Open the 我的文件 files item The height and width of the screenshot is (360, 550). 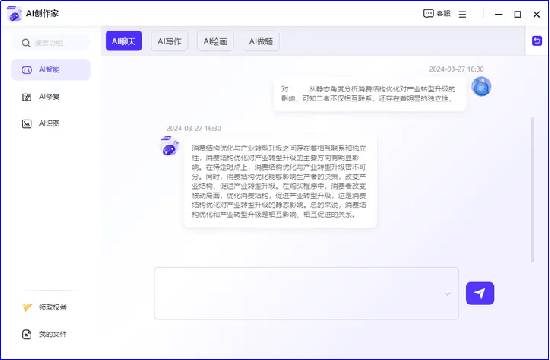click(x=45, y=334)
